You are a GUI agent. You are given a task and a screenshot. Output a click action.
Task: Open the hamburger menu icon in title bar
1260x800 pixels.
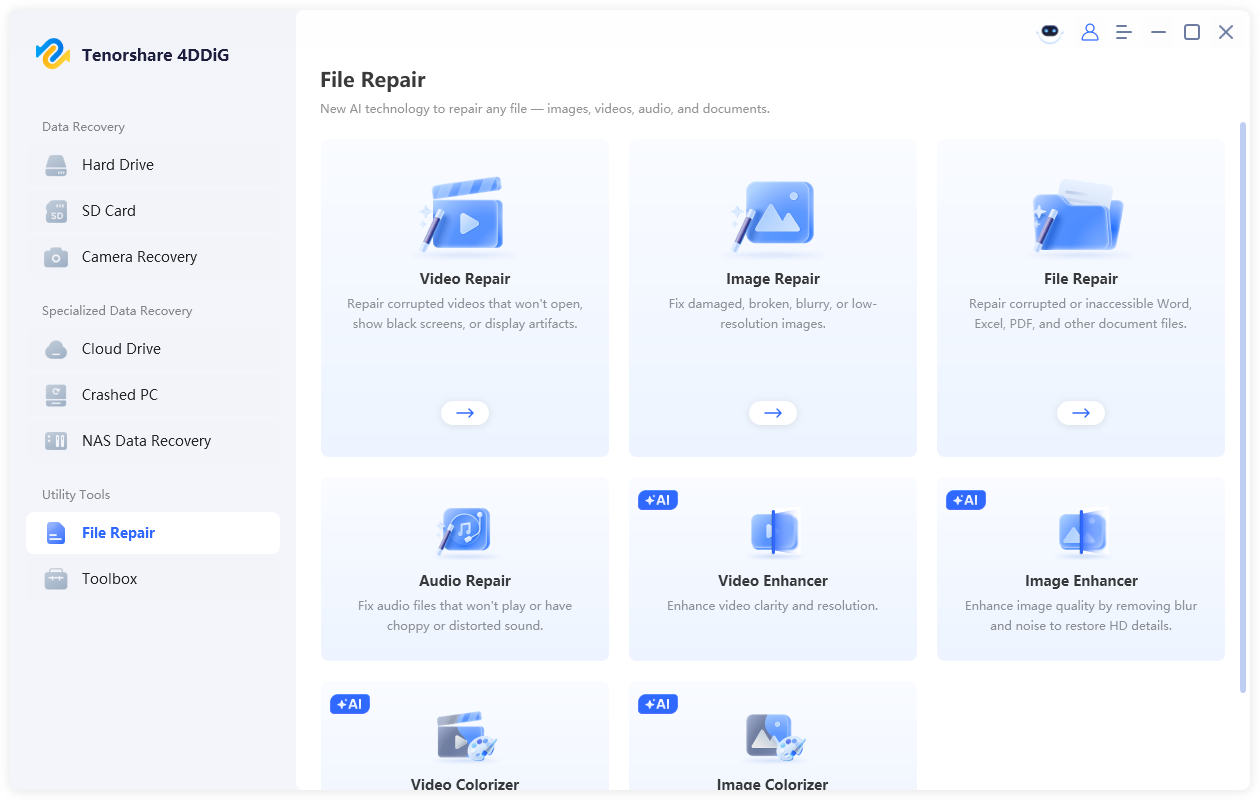(x=1124, y=32)
